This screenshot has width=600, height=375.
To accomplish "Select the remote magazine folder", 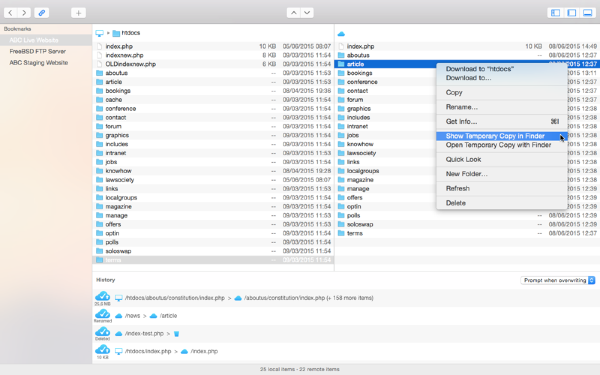I will pyautogui.click(x=386, y=179).
